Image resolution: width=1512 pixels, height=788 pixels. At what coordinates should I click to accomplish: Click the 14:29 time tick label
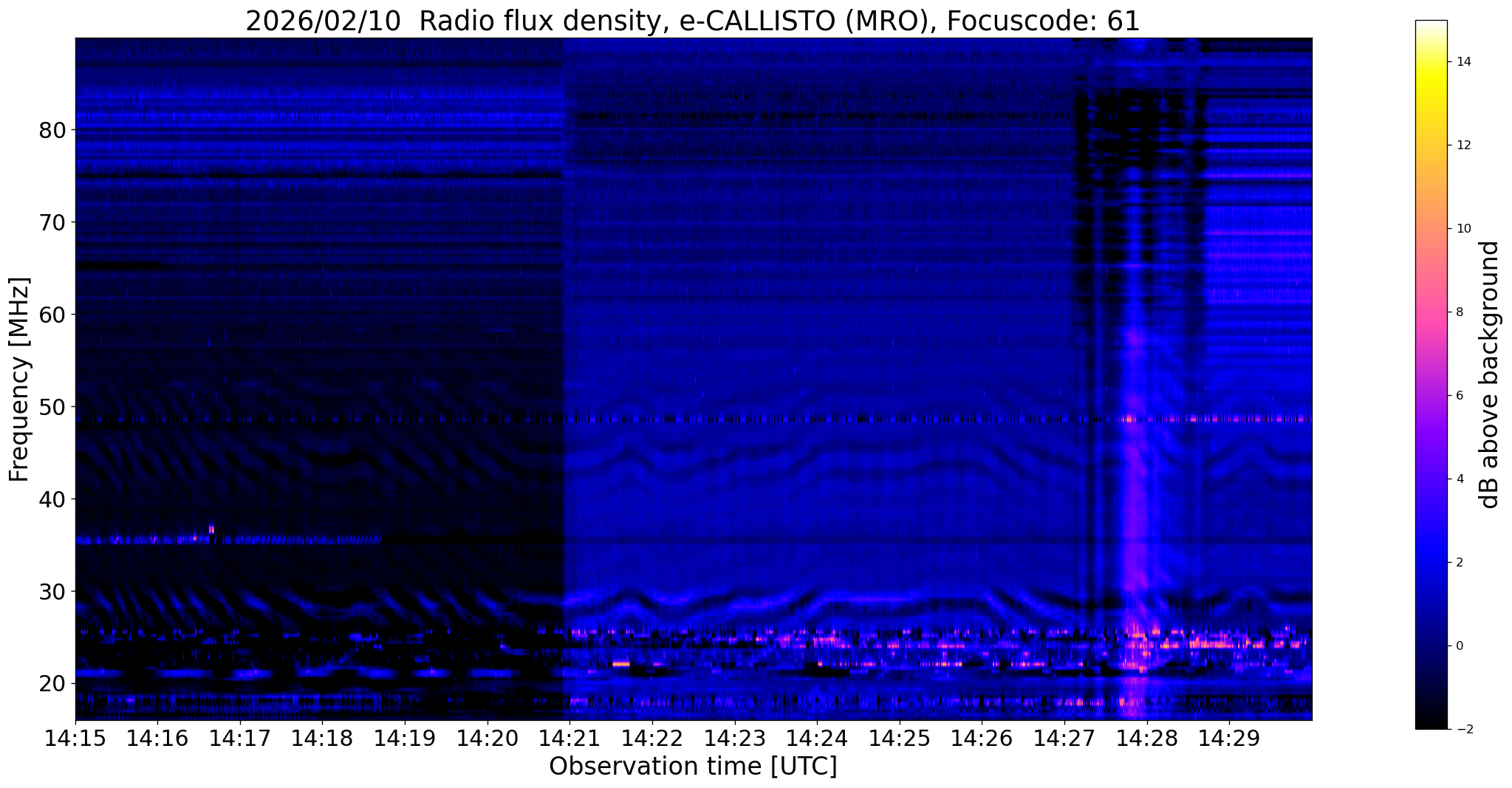(x=1229, y=738)
